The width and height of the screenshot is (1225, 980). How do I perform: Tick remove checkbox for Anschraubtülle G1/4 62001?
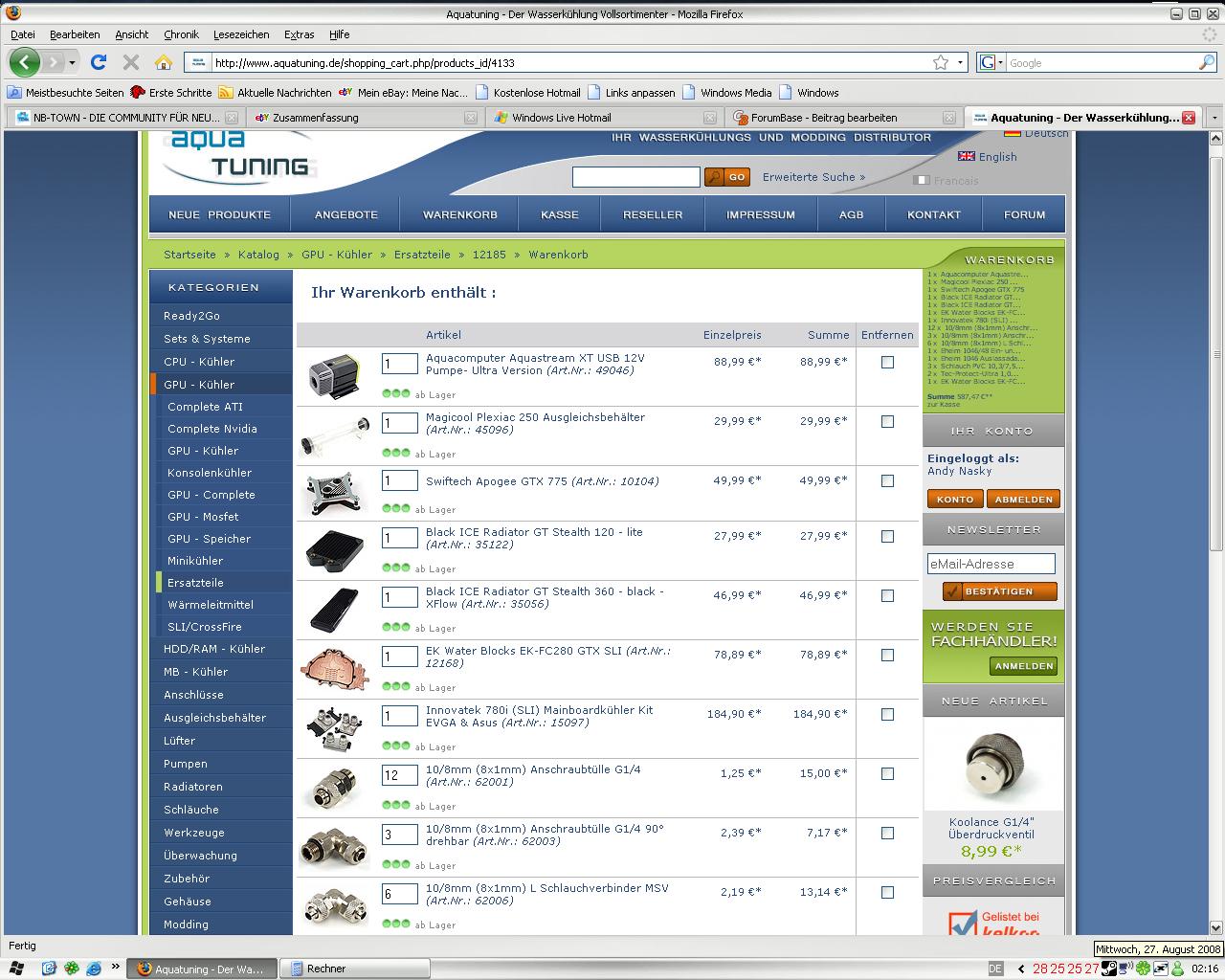(x=887, y=773)
